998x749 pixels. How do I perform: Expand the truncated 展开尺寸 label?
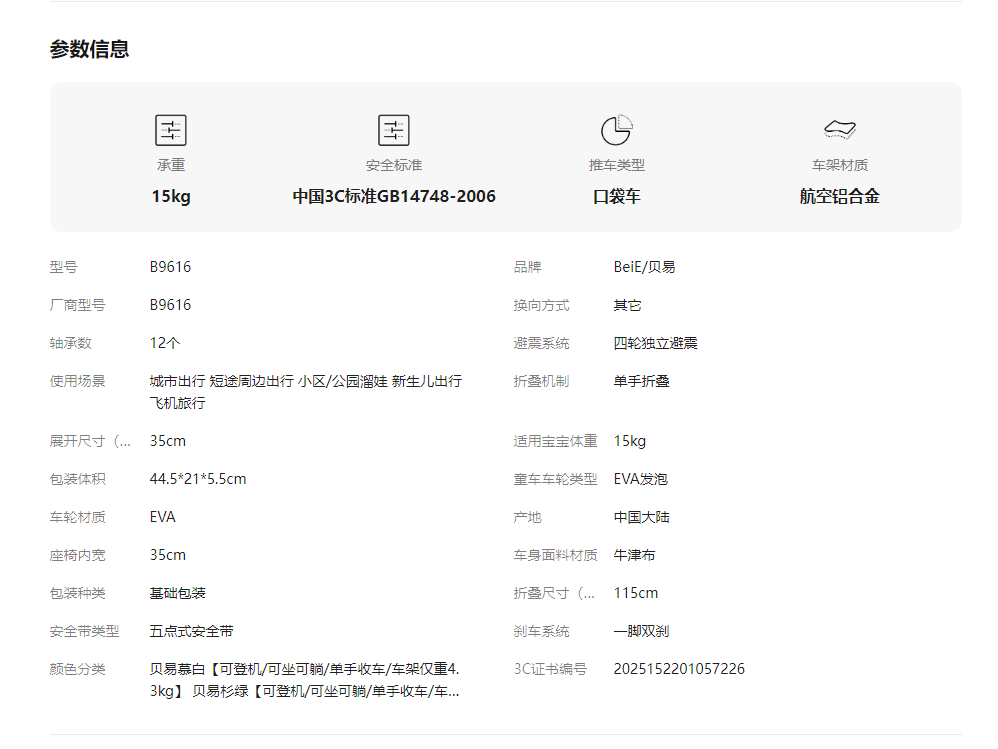pos(91,441)
